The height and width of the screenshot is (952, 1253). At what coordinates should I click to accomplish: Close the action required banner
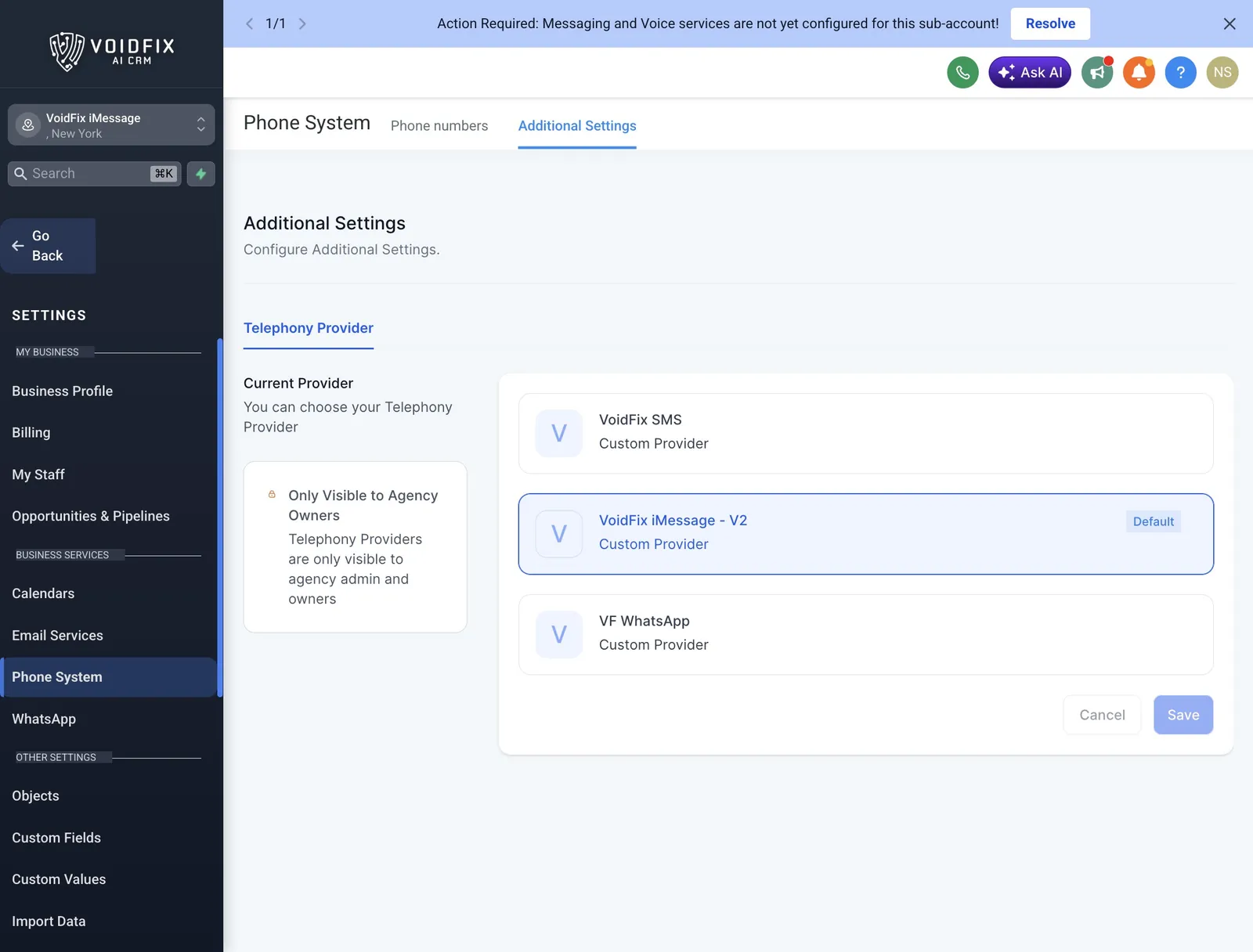tap(1230, 23)
